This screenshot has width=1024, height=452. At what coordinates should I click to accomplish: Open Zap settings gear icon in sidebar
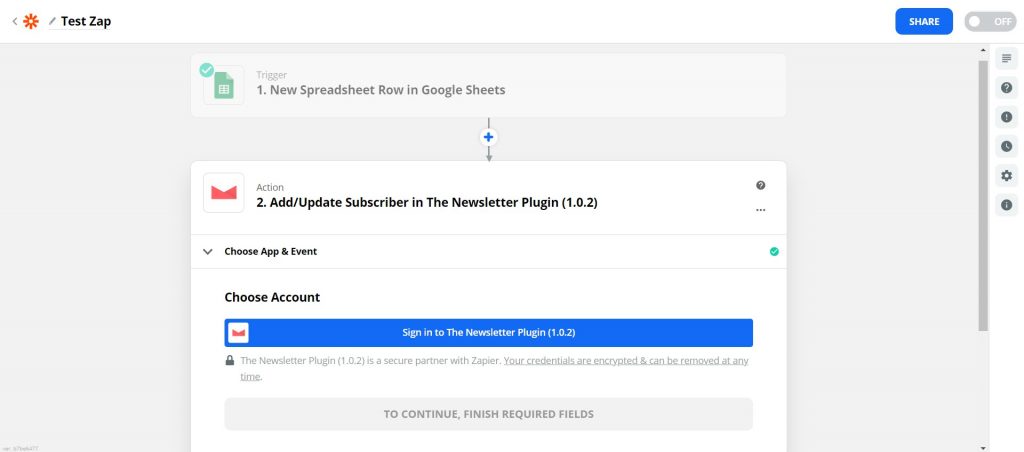[1006, 176]
